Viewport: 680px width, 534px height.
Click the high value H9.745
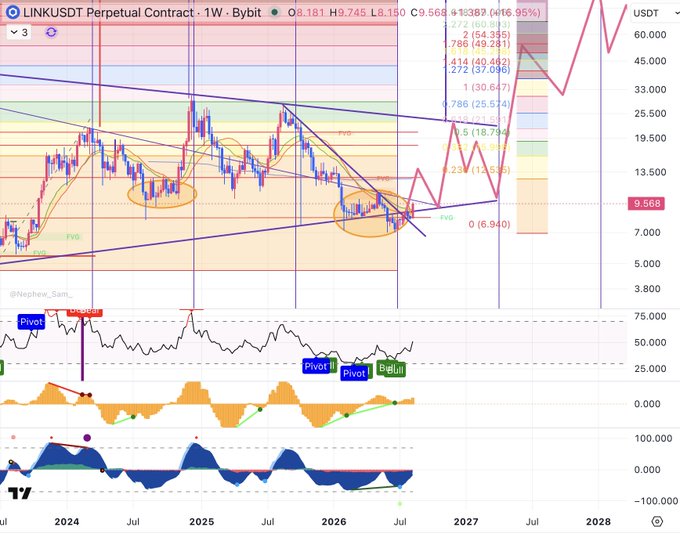(x=347, y=13)
